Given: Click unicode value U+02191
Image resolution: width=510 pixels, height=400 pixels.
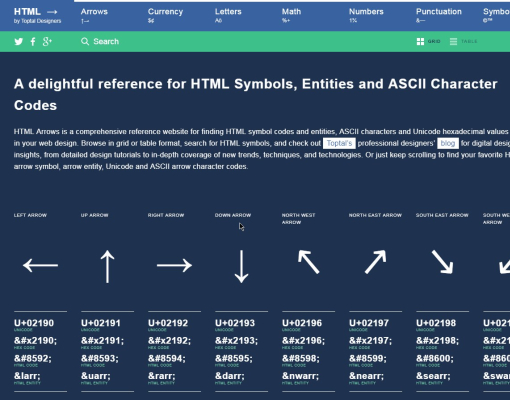Looking at the screenshot, I should pyautogui.click(x=101, y=323).
